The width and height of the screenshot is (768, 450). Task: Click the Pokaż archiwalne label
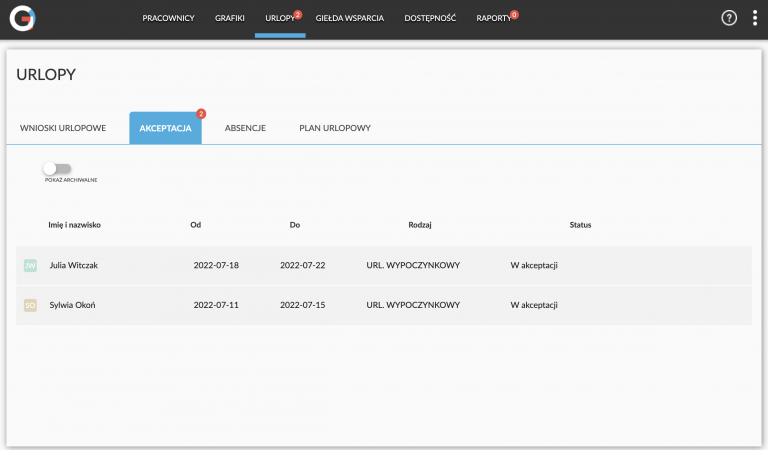click(x=71, y=180)
